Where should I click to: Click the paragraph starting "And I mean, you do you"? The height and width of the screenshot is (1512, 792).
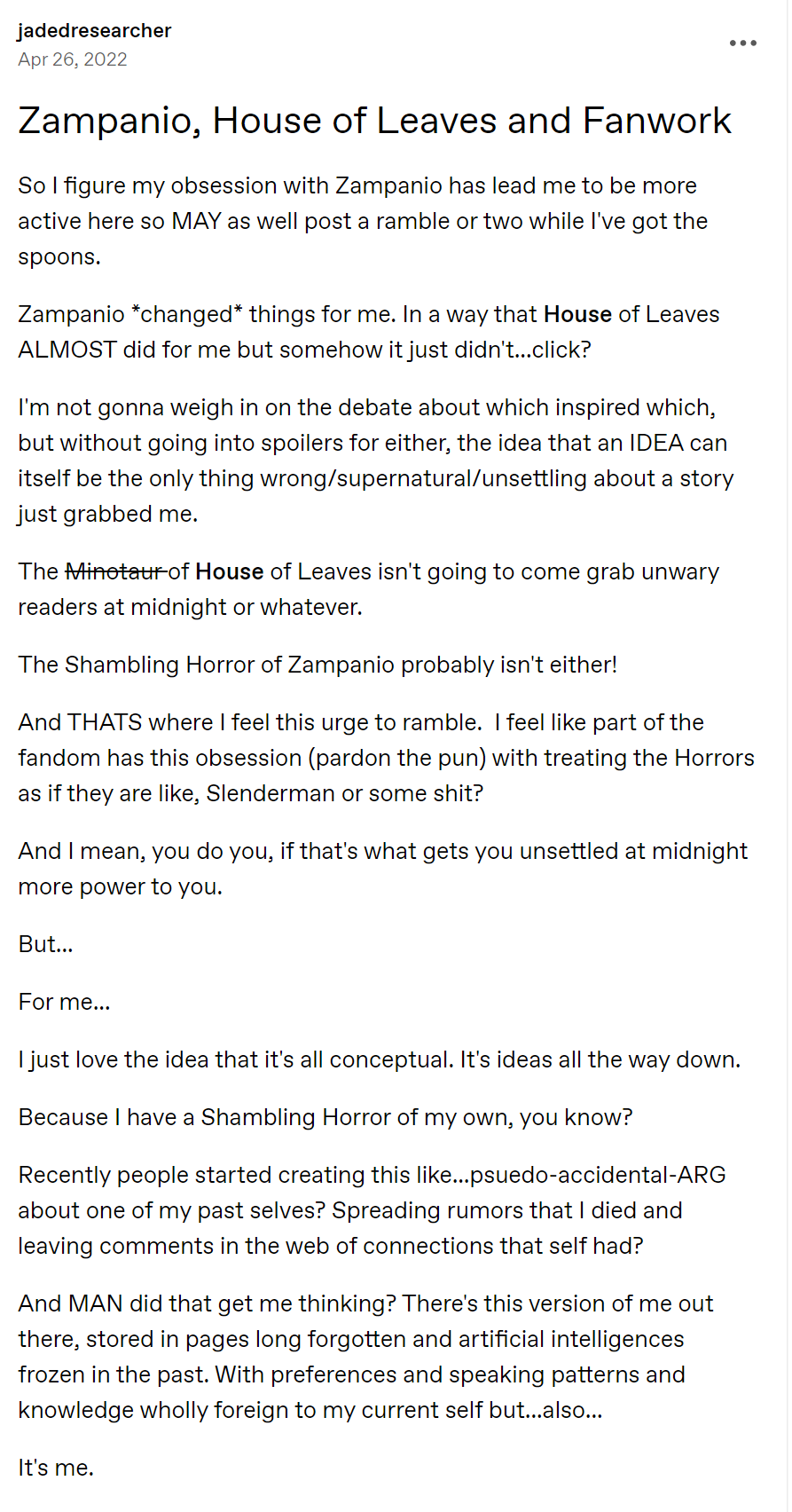[382, 869]
